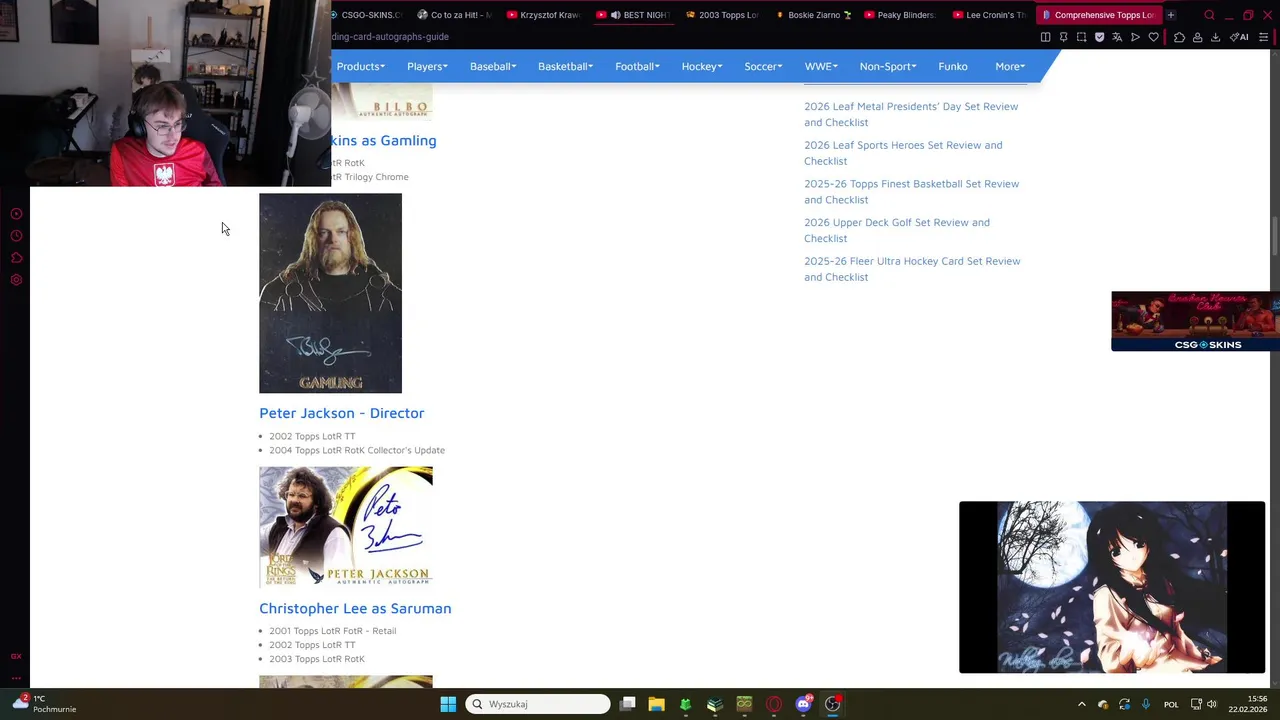This screenshot has width=1280, height=720.
Task: Click the CSGO-SKINS banner overlay
Action: [1195, 321]
